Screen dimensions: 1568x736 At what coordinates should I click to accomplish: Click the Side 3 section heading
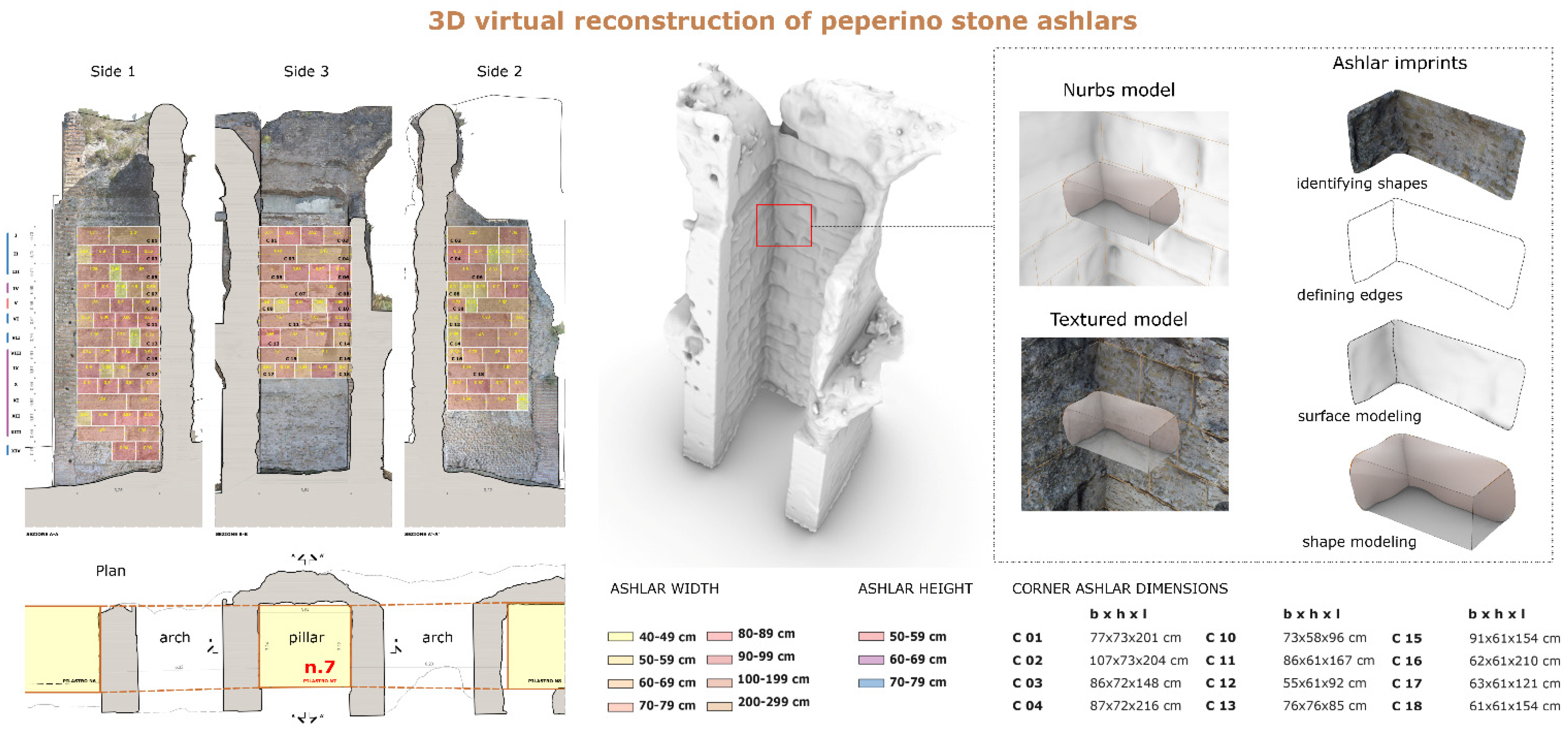[306, 71]
